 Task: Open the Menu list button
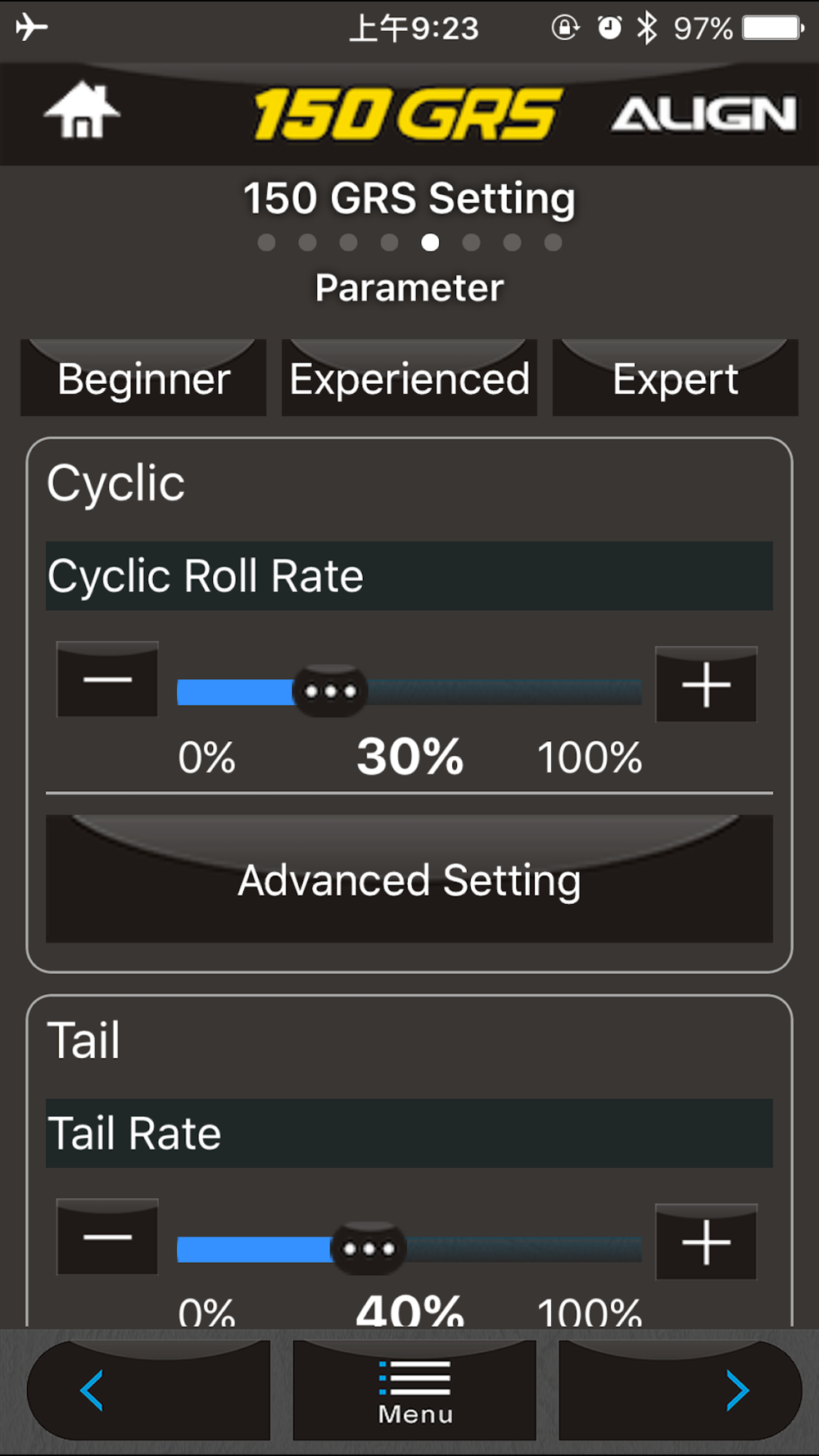(x=414, y=1390)
